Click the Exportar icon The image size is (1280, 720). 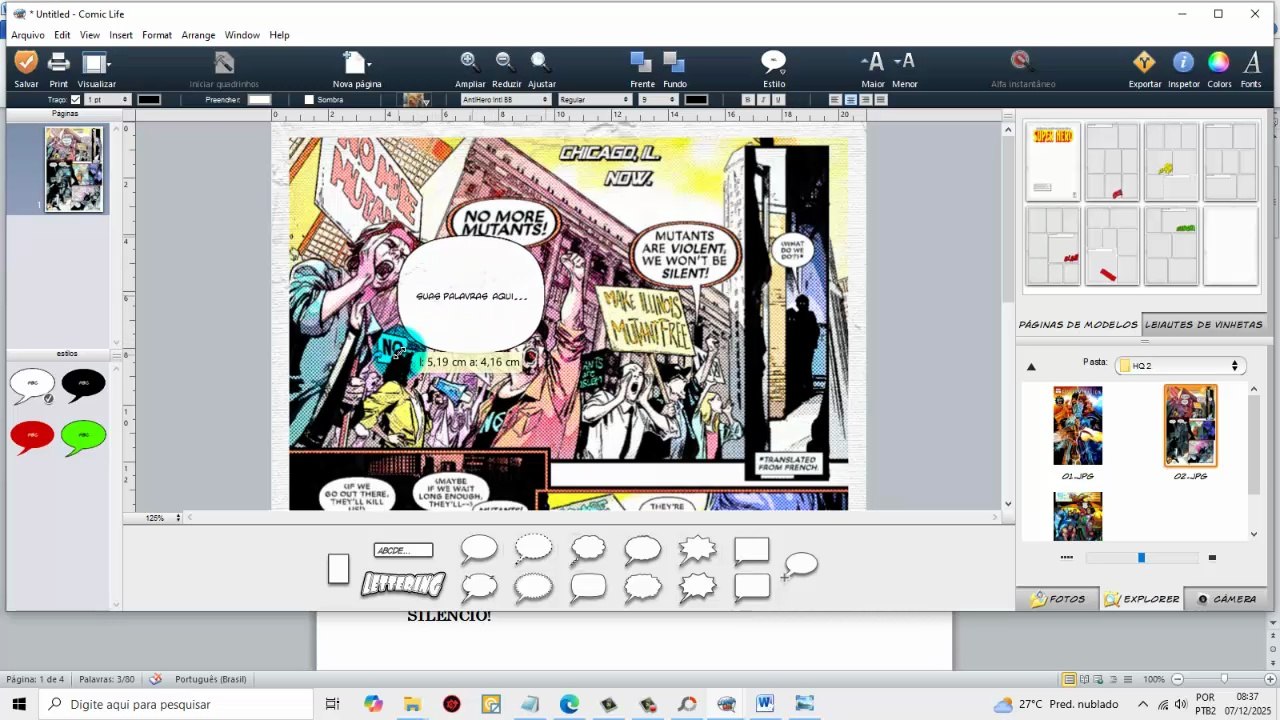point(1144,62)
